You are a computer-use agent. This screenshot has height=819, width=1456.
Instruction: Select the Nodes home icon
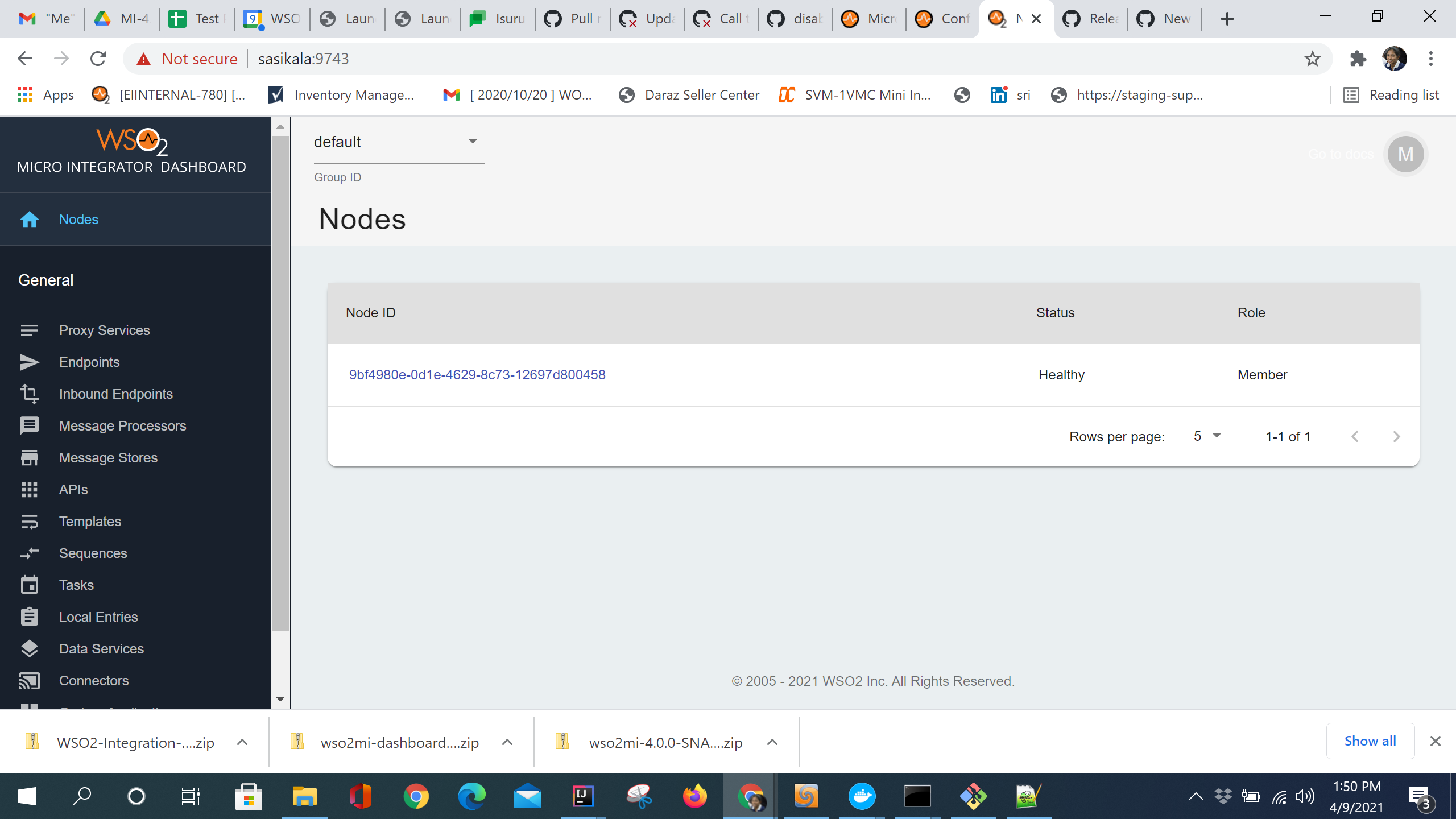tap(30, 219)
